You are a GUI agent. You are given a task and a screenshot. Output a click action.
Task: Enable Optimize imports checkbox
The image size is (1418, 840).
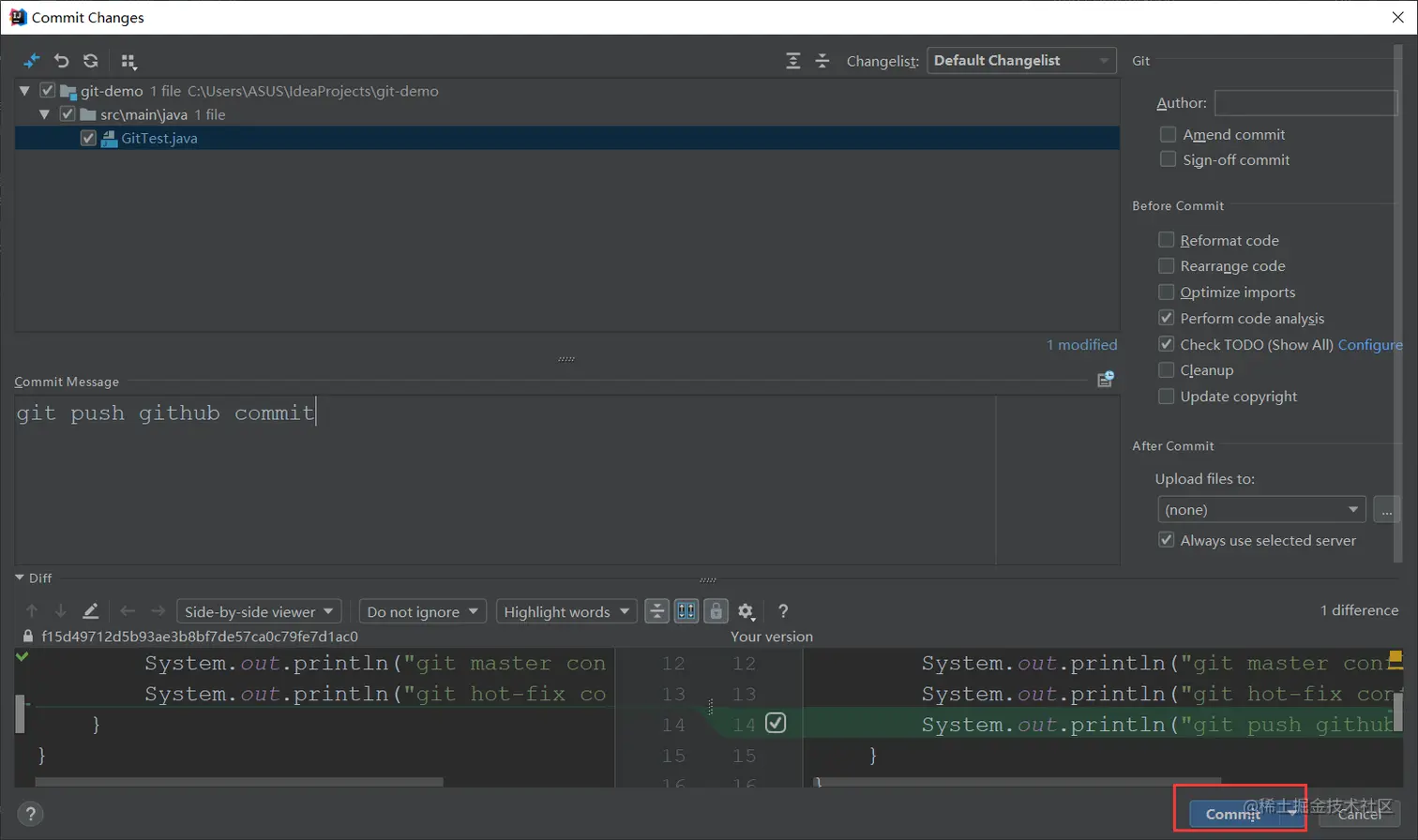tap(1167, 292)
